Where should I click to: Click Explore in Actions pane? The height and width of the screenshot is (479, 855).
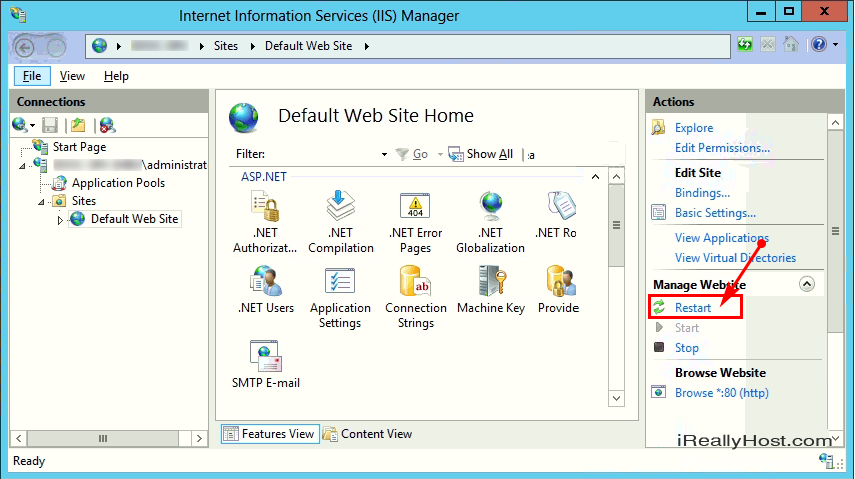[x=694, y=128]
